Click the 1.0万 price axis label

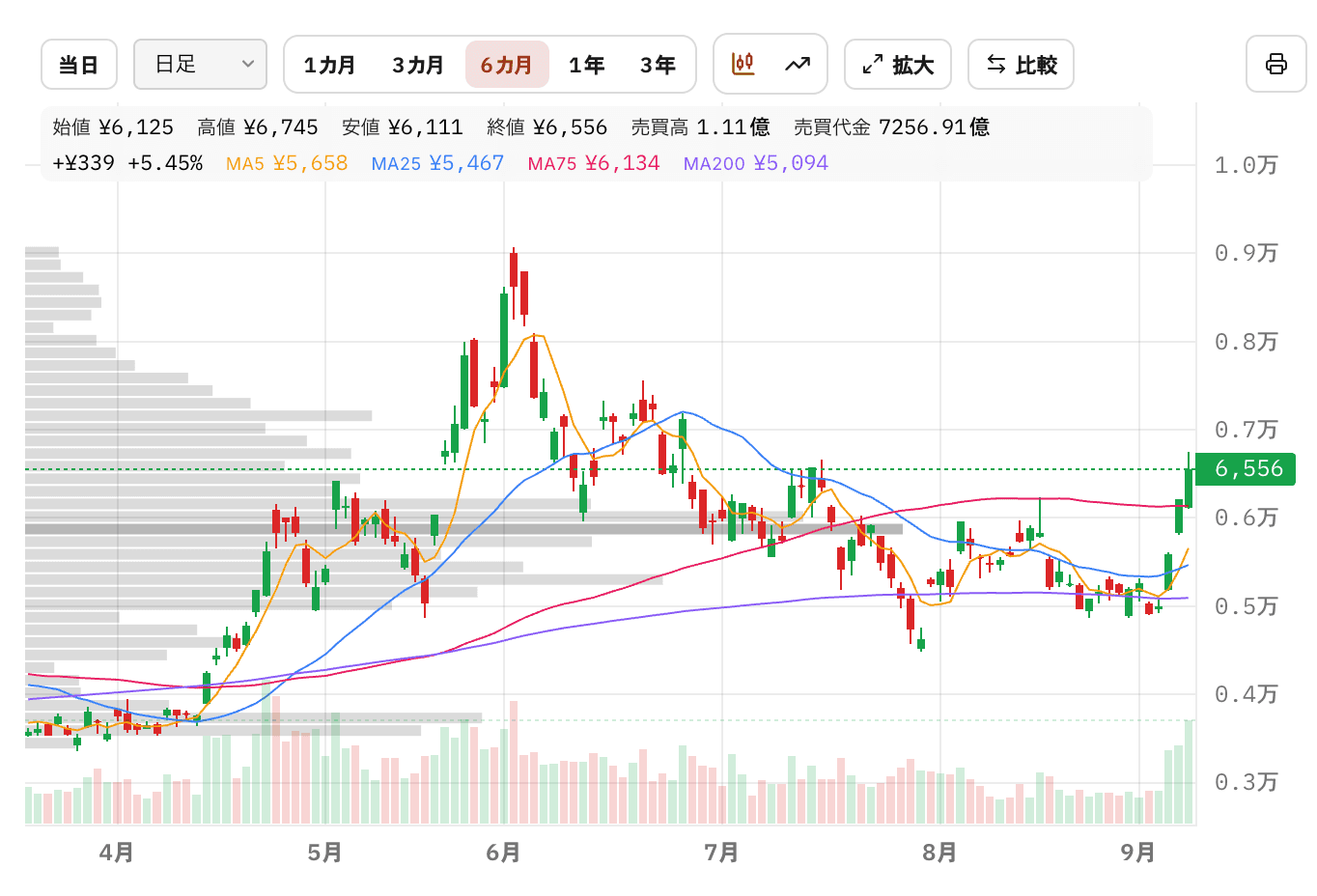1246,165
